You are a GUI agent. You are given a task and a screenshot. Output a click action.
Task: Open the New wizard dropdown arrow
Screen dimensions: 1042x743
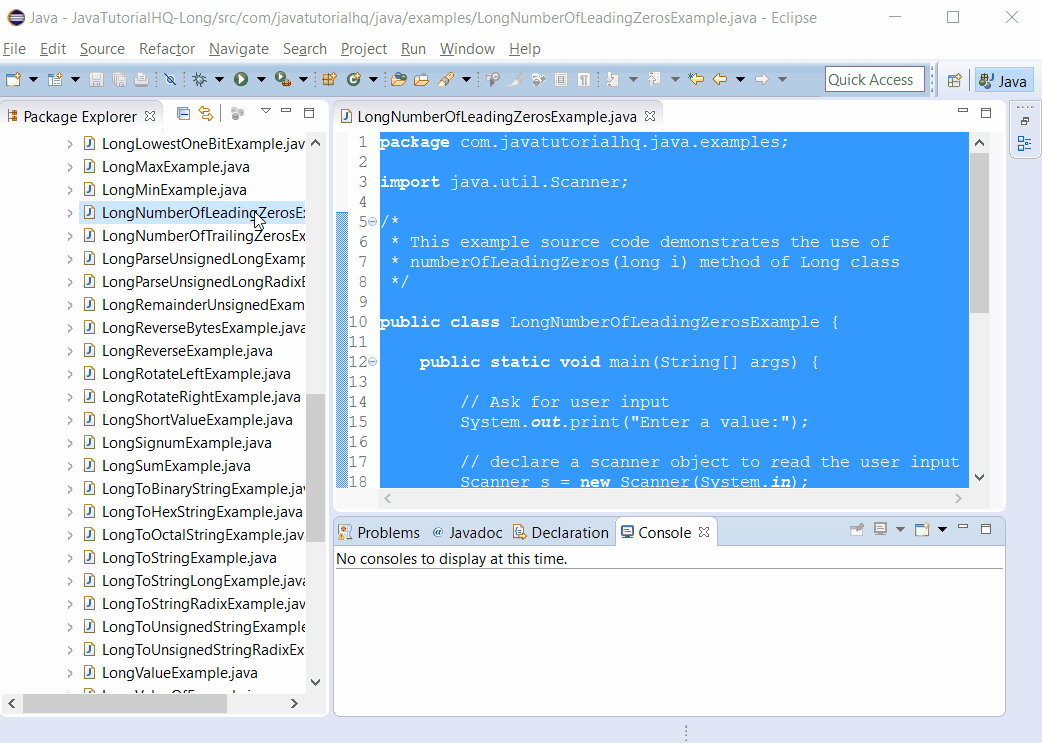coord(33,80)
